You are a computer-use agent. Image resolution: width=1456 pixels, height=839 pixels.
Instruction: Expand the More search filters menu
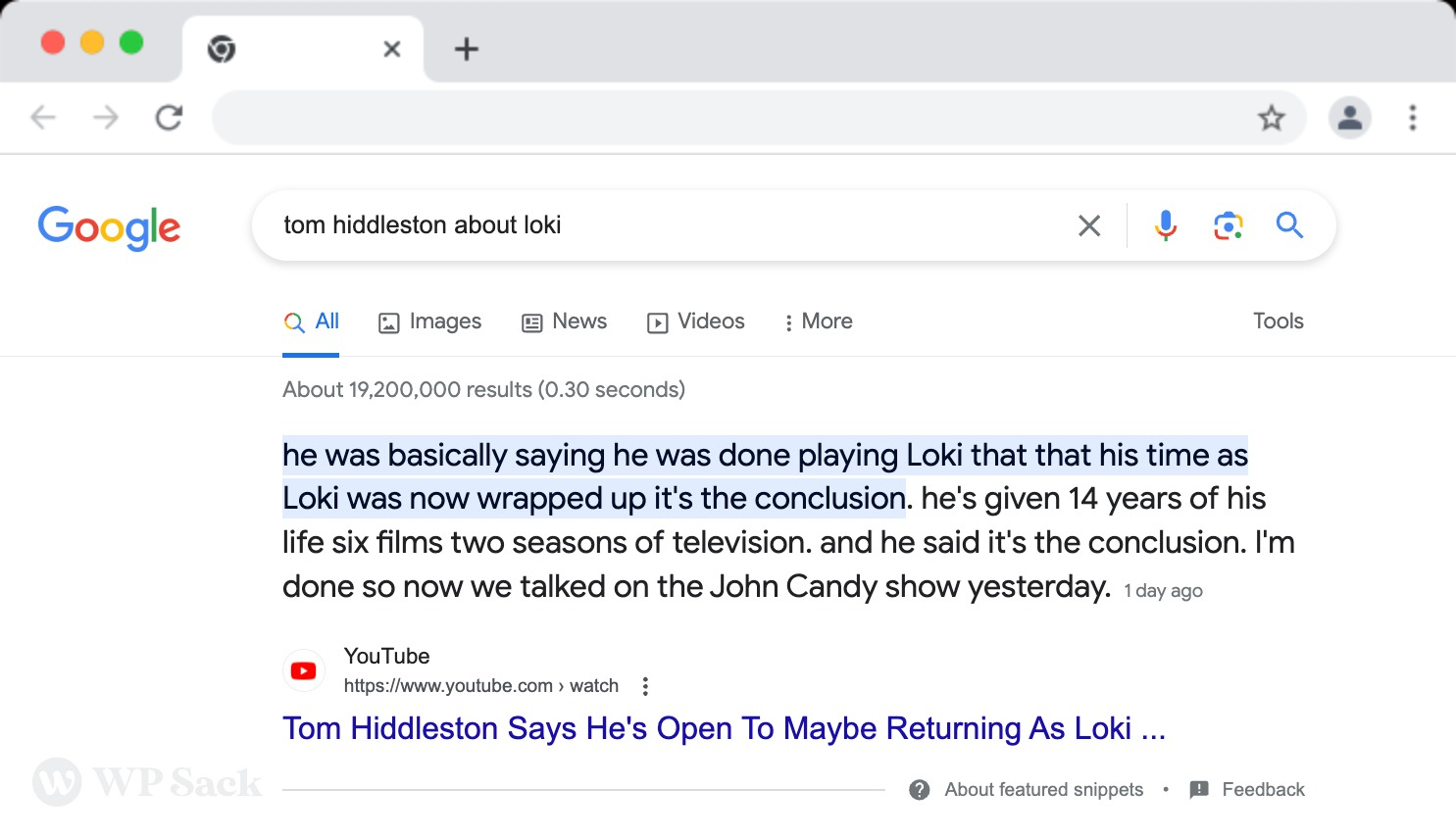tap(818, 321)
